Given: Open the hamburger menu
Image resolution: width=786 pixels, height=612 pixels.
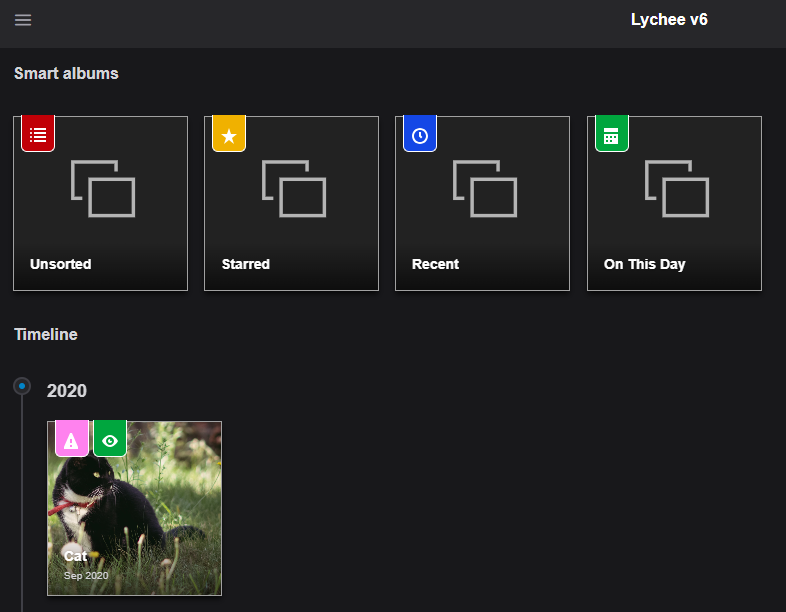Looking at the screenshot, I should pos(23,20).
